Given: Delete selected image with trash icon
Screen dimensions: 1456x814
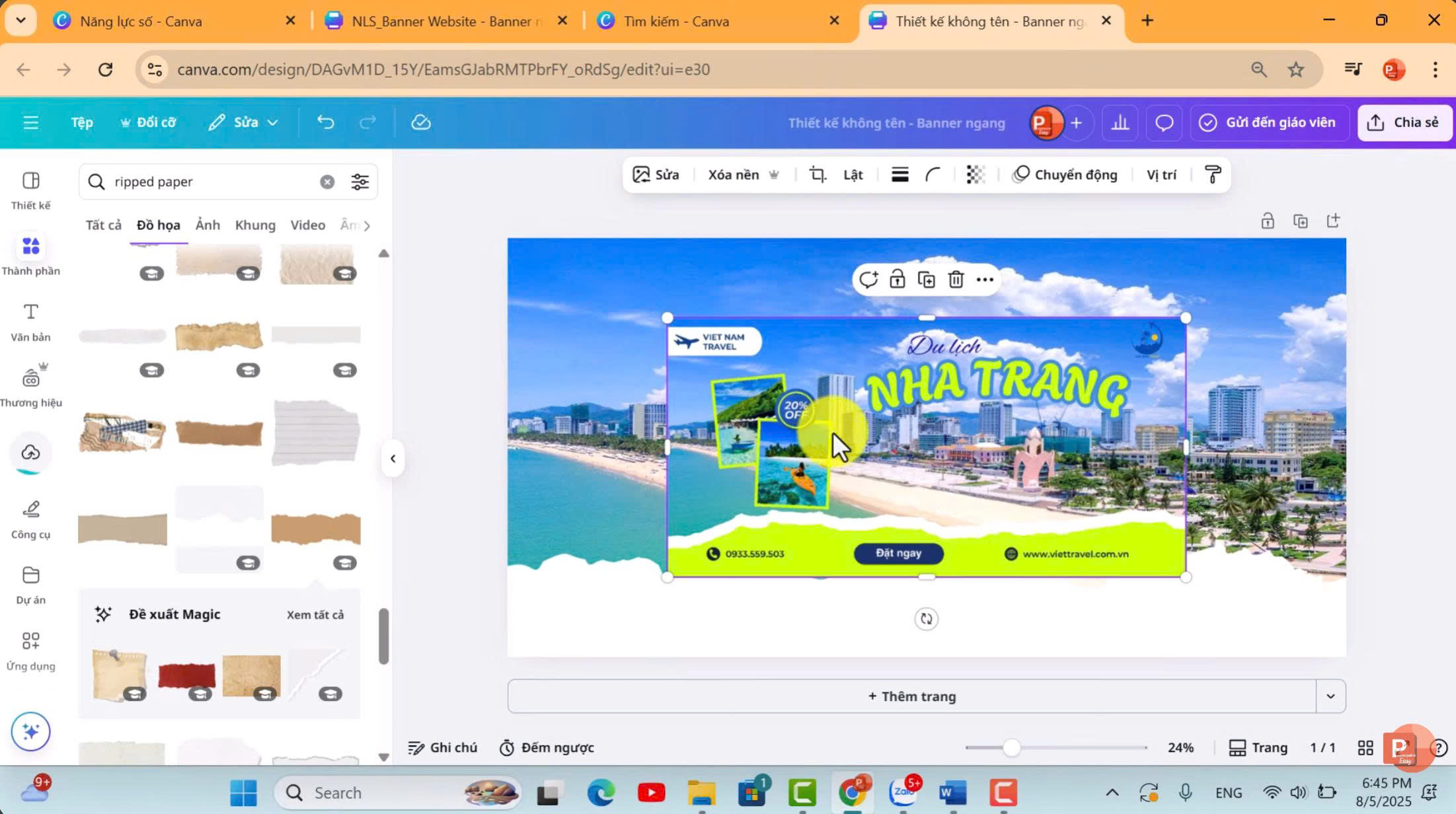Looking at the screenshot, I should pyautogui.click(x=956, y=279).
